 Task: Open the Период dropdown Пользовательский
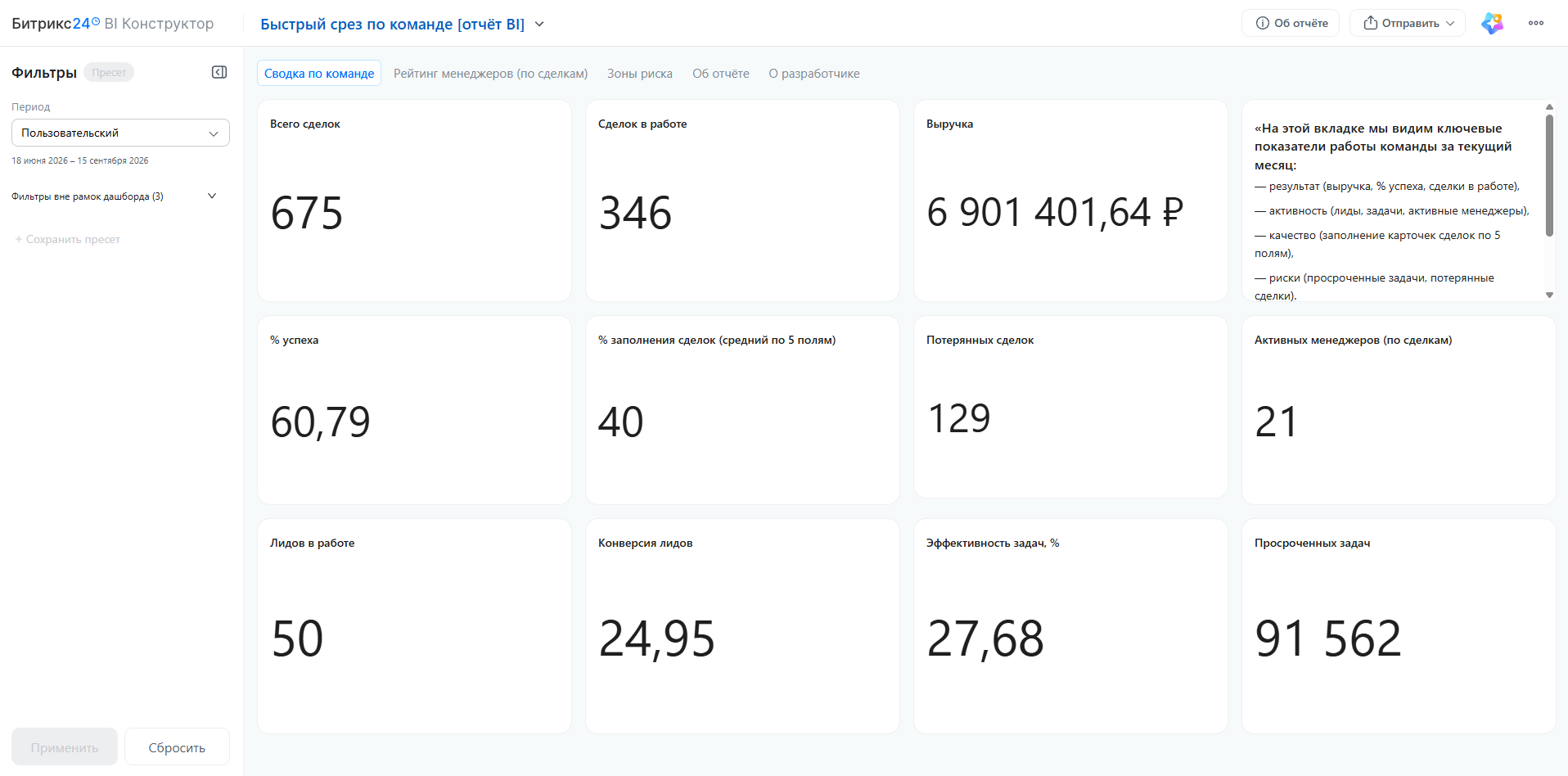click(120, 133)
